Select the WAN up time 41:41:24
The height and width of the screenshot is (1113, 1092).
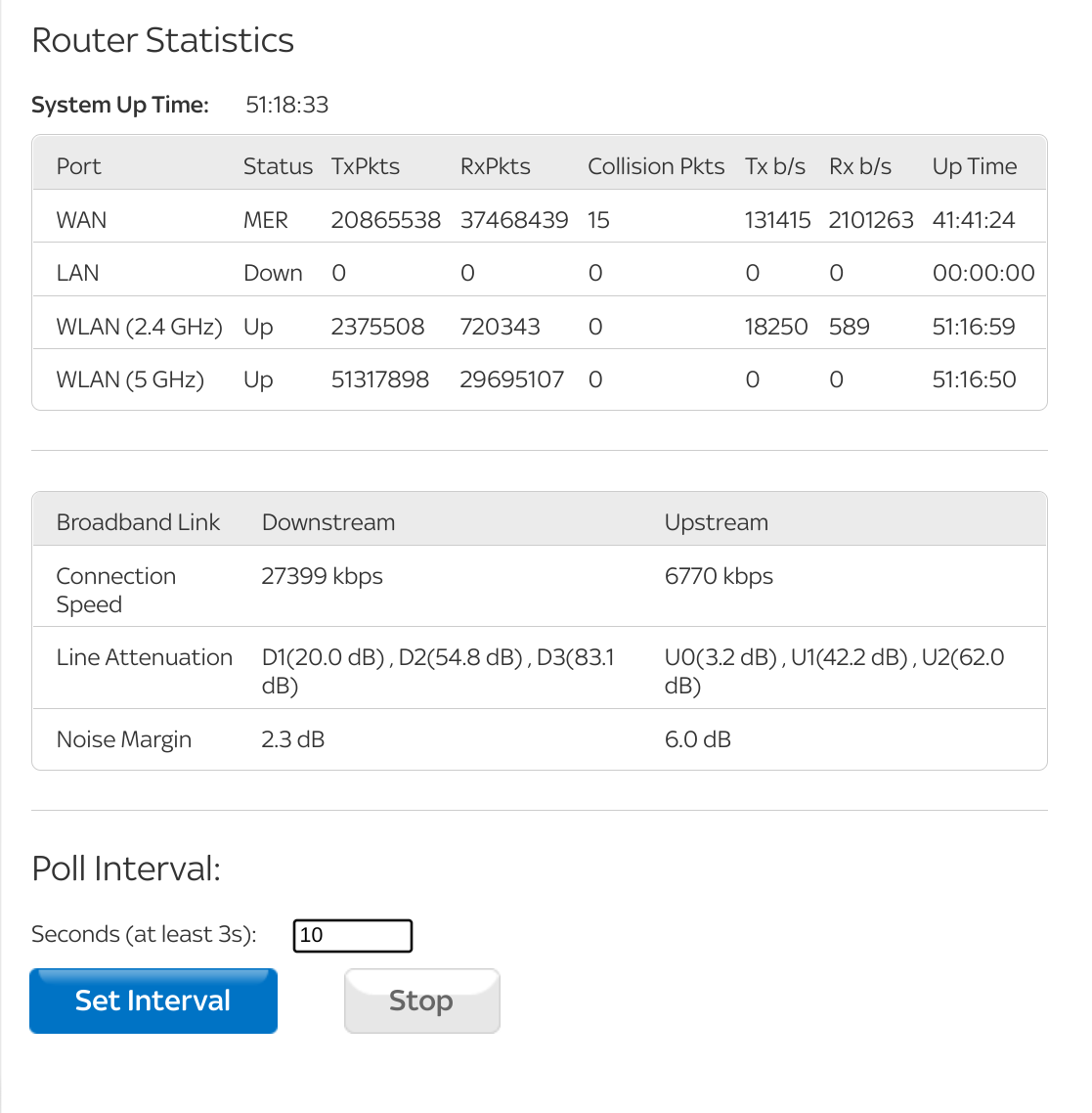tap(973, 220)
